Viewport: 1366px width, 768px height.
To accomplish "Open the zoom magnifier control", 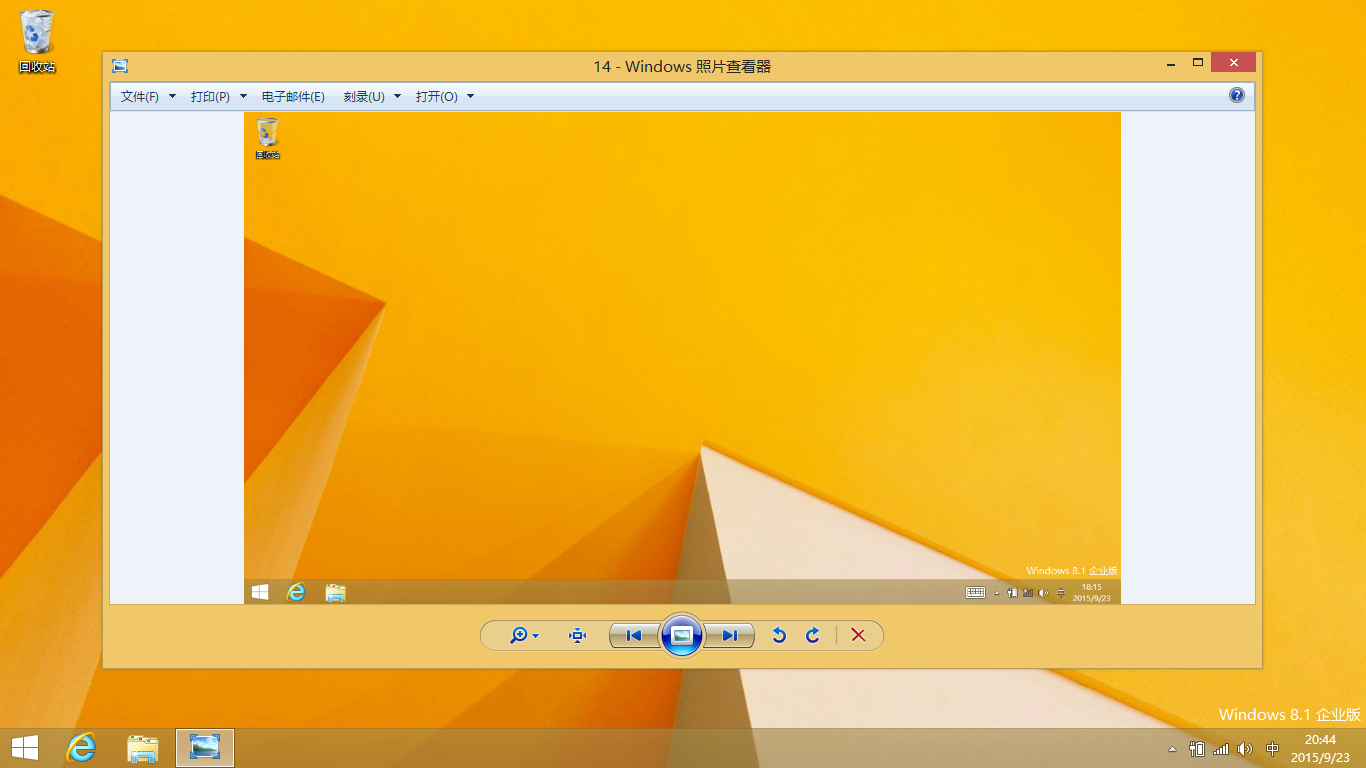I will 524,635.
